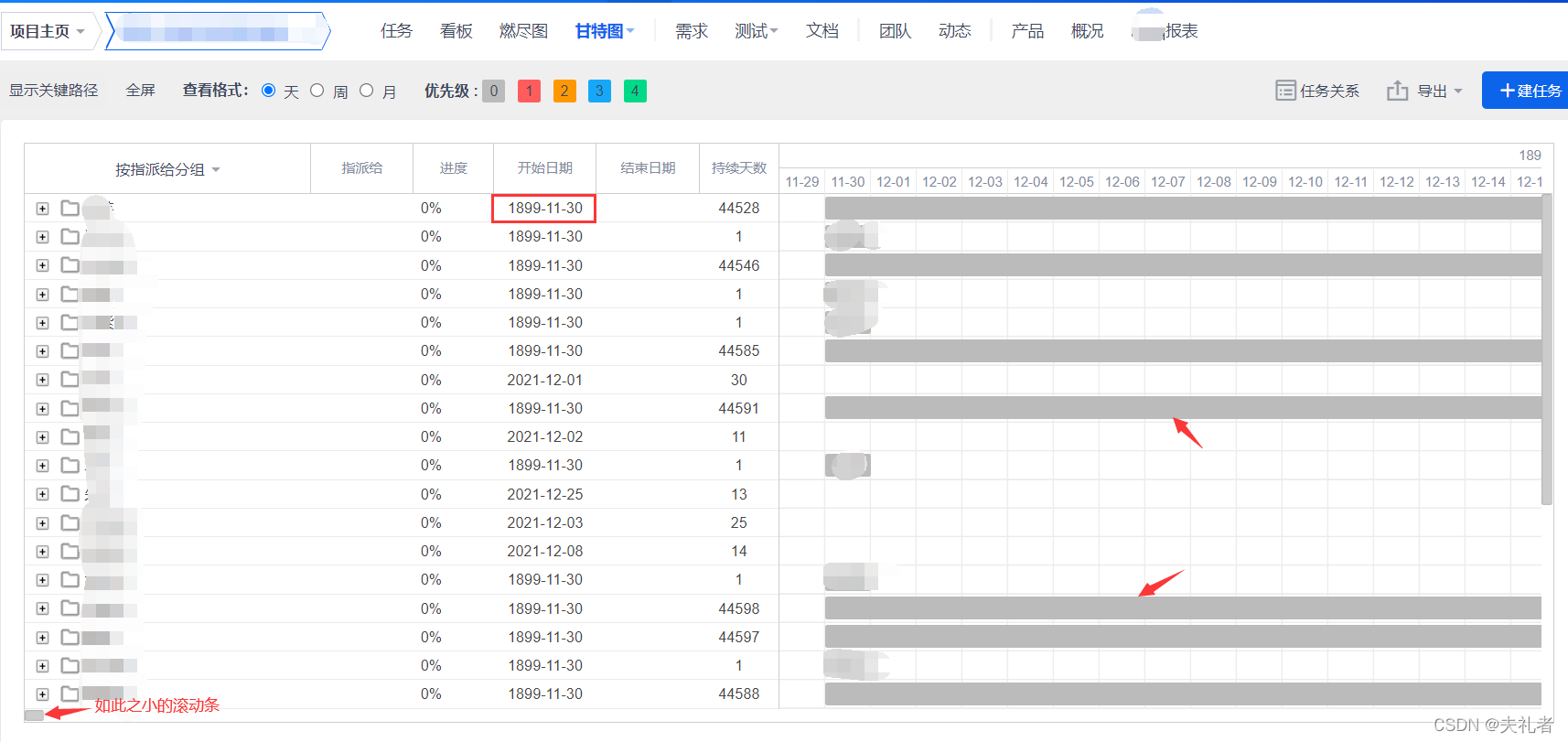Click folder icon in the 2021-12-08 row
This screenshot has height=742, width=1568.
click(x=70, y=551)
